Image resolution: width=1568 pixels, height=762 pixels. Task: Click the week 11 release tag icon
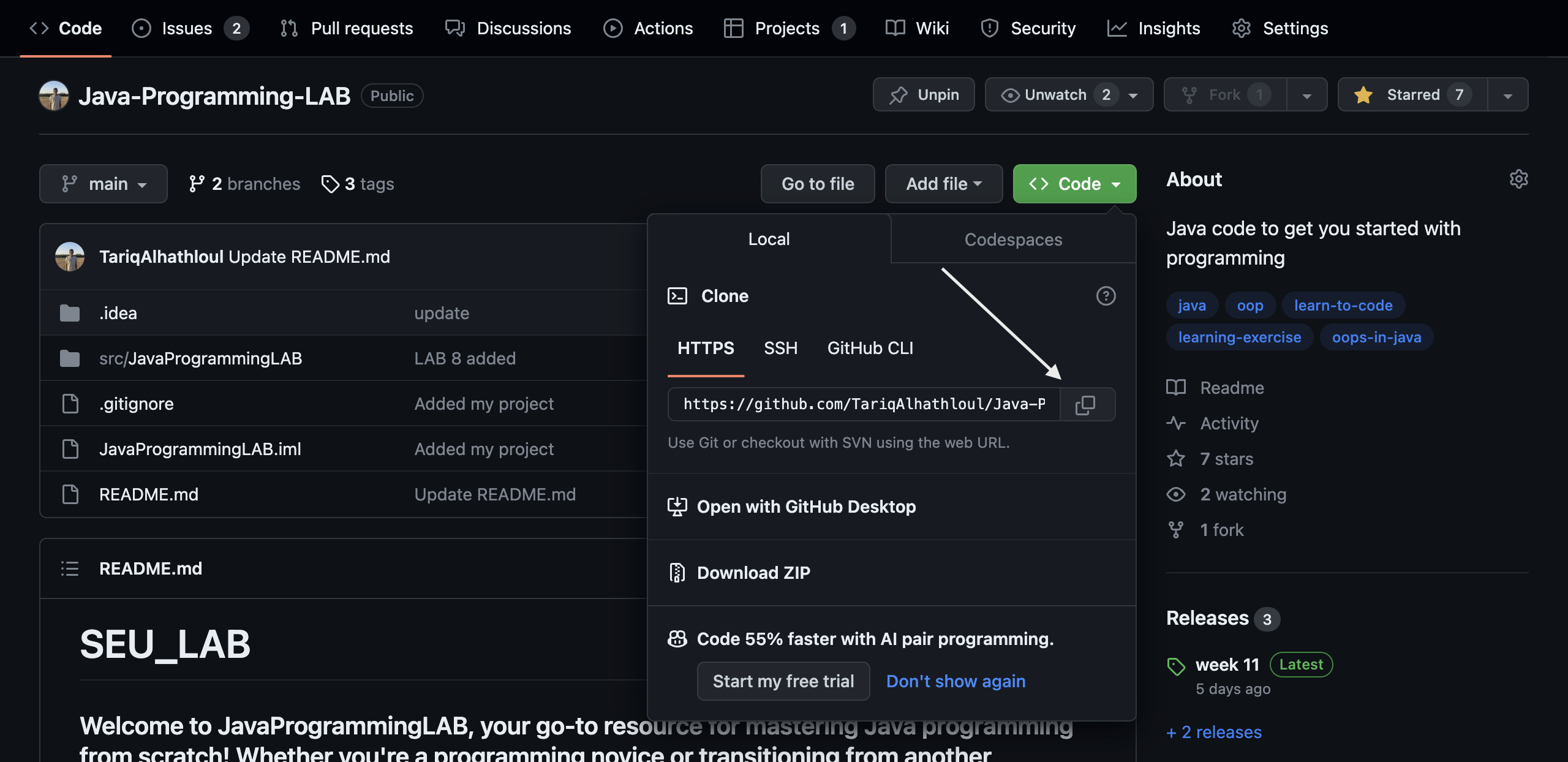[1176, 666]
